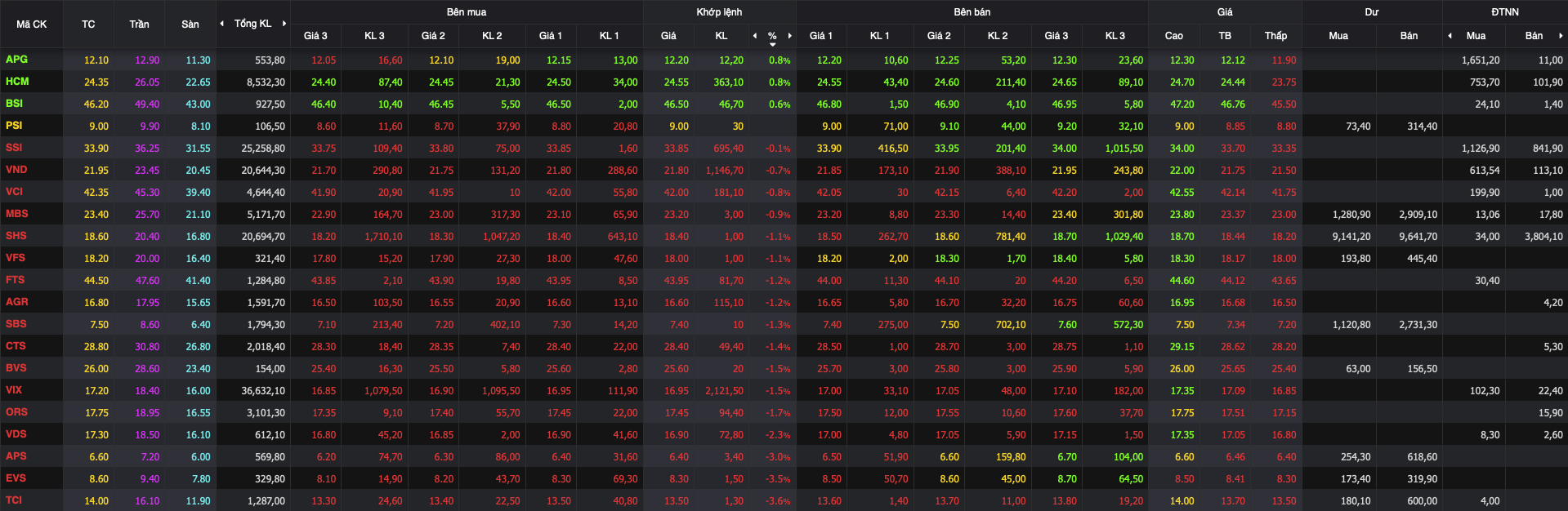Viewport: 1568px width, 511px height.
Task: Select the MBS stock symbol
Action: click(16, 214)
